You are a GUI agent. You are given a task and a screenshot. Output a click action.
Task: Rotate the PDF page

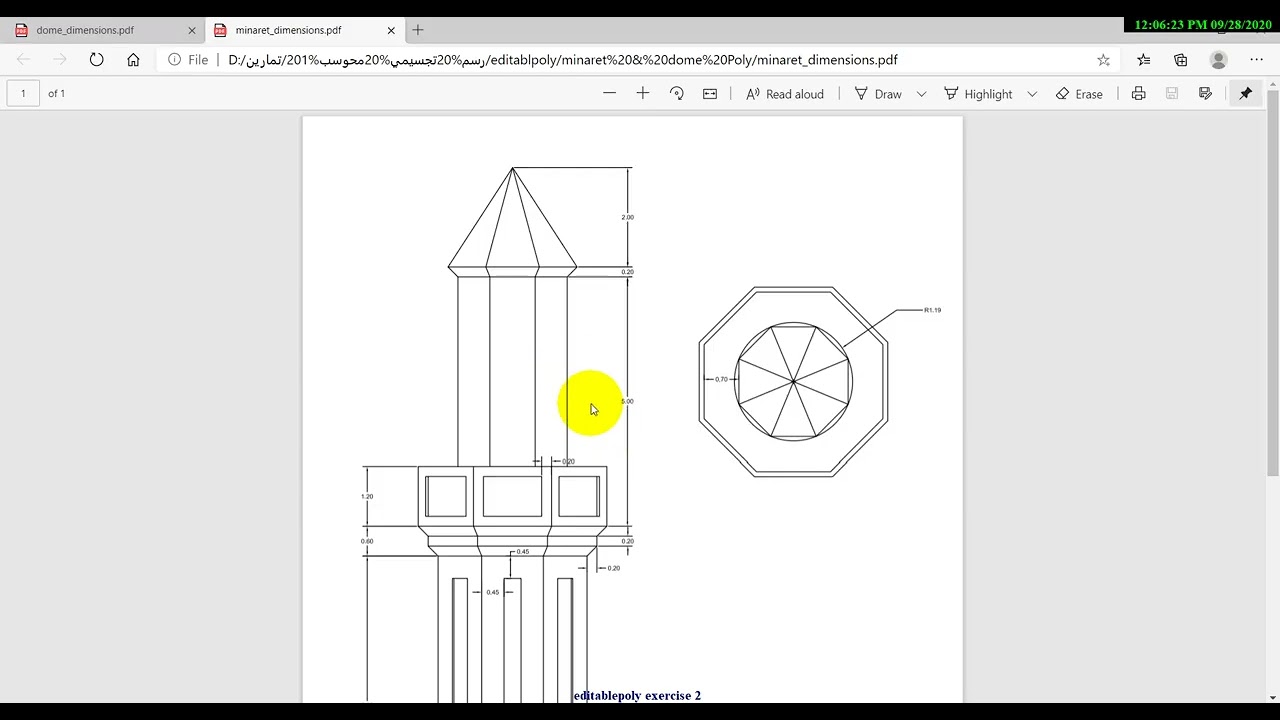point(677,93)
